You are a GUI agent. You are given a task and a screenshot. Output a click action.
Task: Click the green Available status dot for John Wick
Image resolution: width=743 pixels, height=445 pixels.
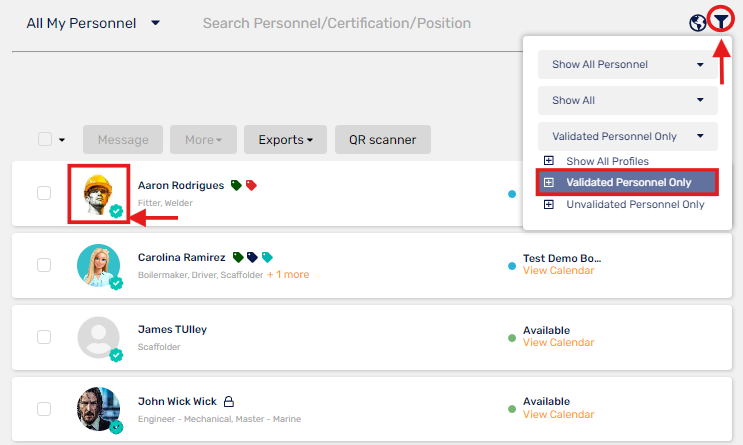(x=512, y=409)
